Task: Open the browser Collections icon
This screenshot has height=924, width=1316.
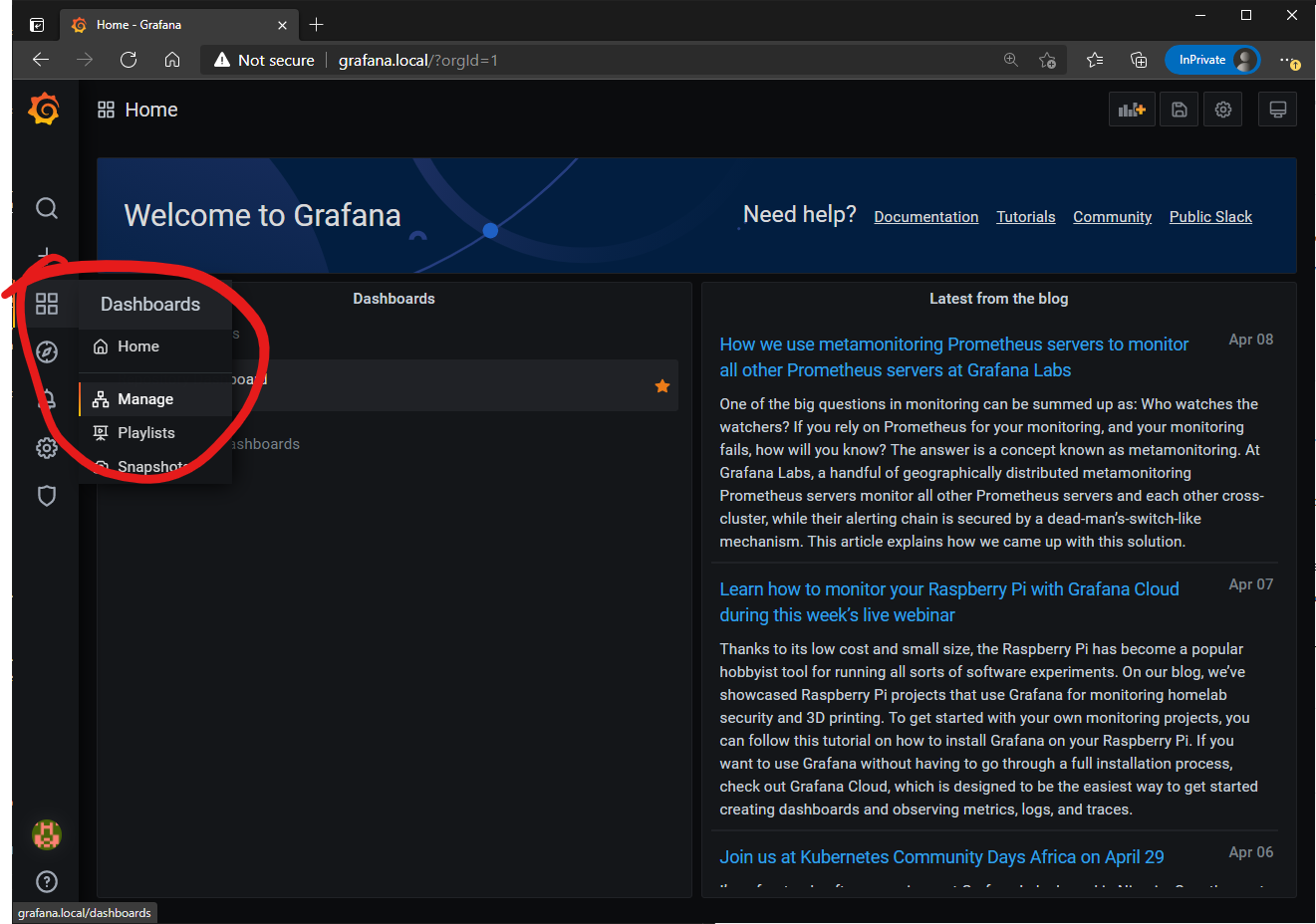Action: click(x=1139, y=60)
